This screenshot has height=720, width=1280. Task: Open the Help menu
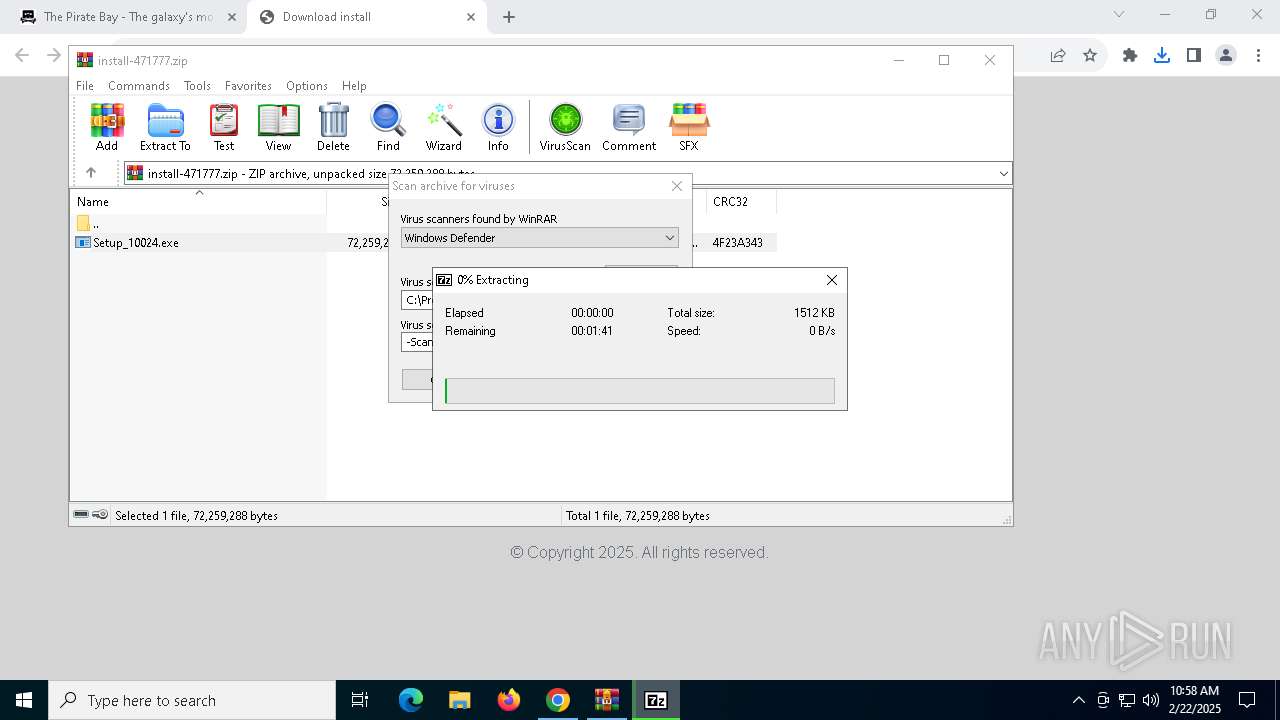click(x=354, y=86)
